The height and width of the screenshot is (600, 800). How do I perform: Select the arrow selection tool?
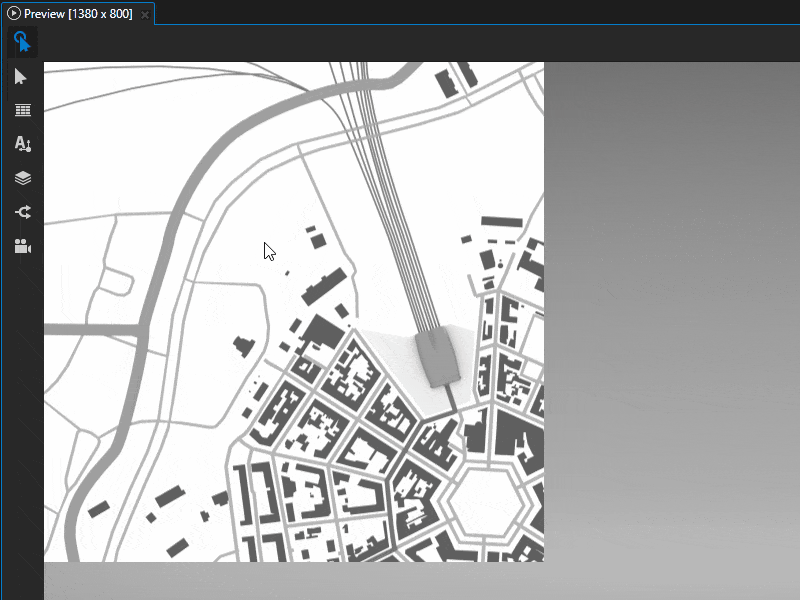tap(22, 77)
